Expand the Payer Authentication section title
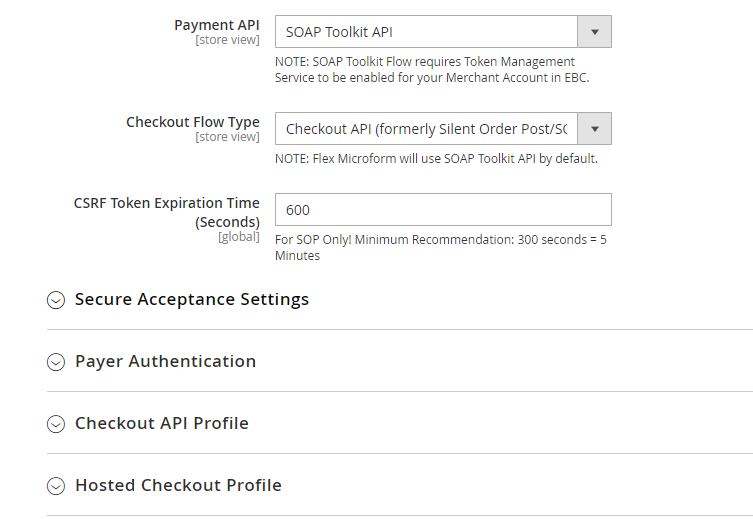Screen dimensions: 753x519 (165, 361)
